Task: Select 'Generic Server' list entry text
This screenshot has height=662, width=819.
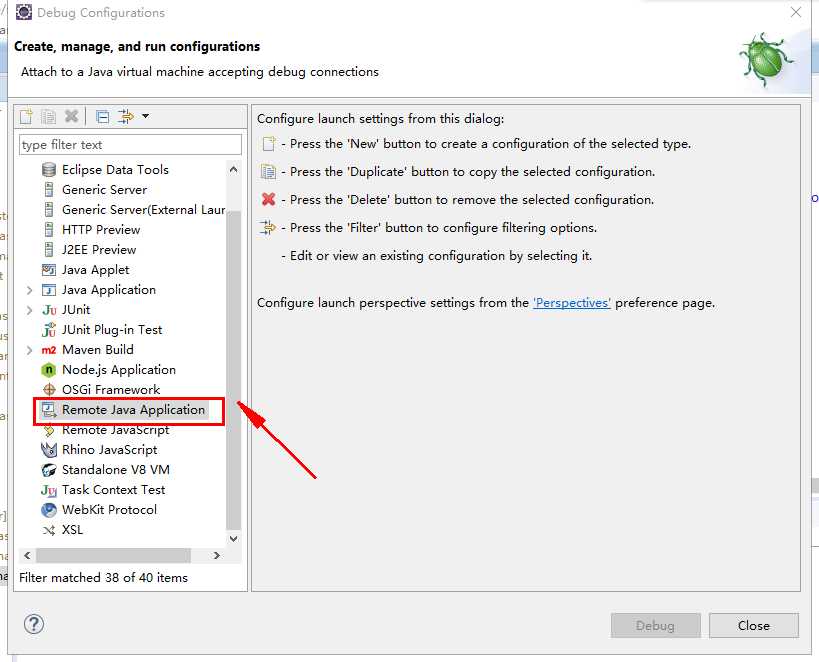Action: coord(104,190)
